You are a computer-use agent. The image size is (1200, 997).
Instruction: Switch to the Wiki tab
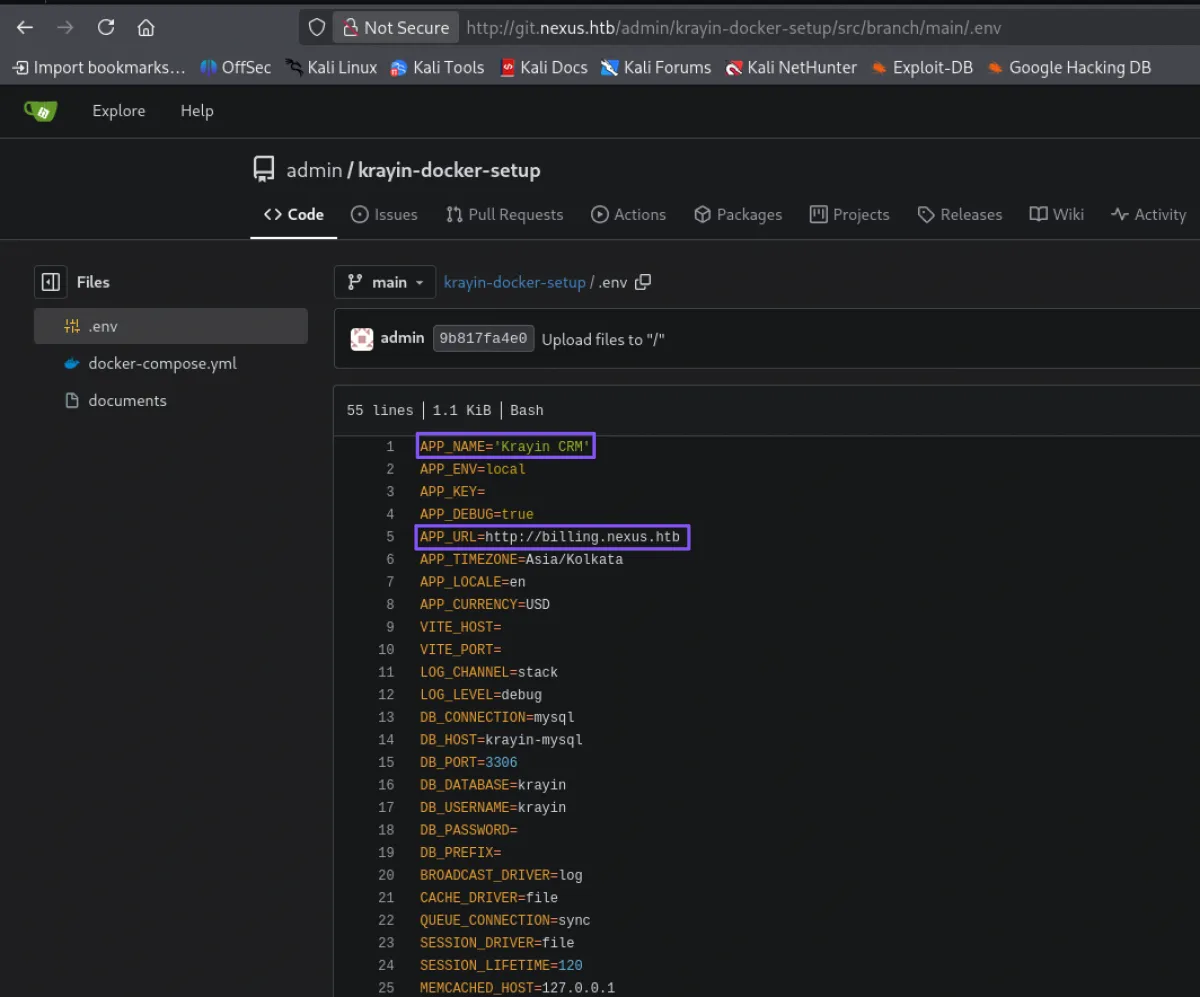click(x=1056, y=214)
